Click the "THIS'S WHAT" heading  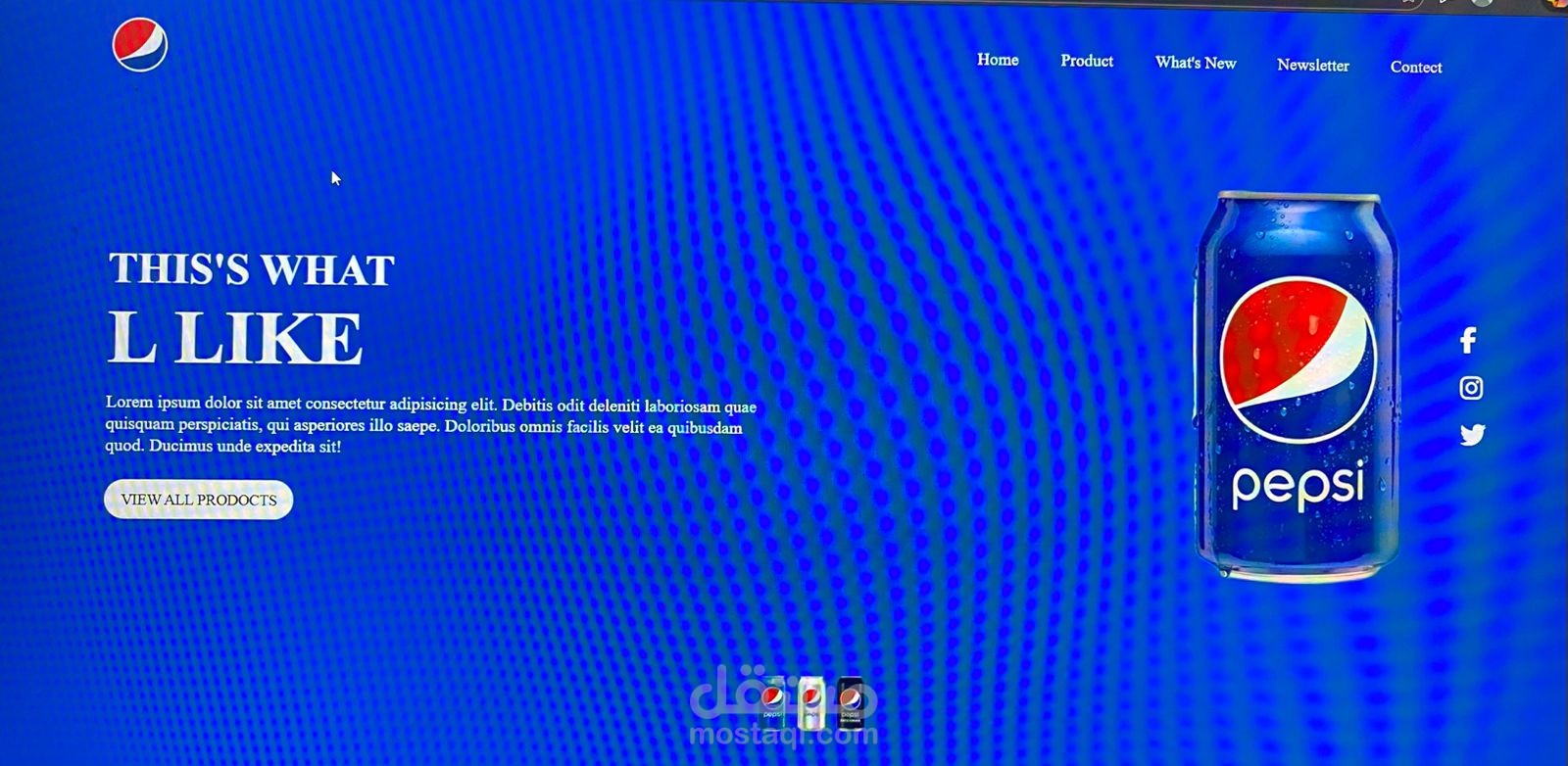[252, 269]
